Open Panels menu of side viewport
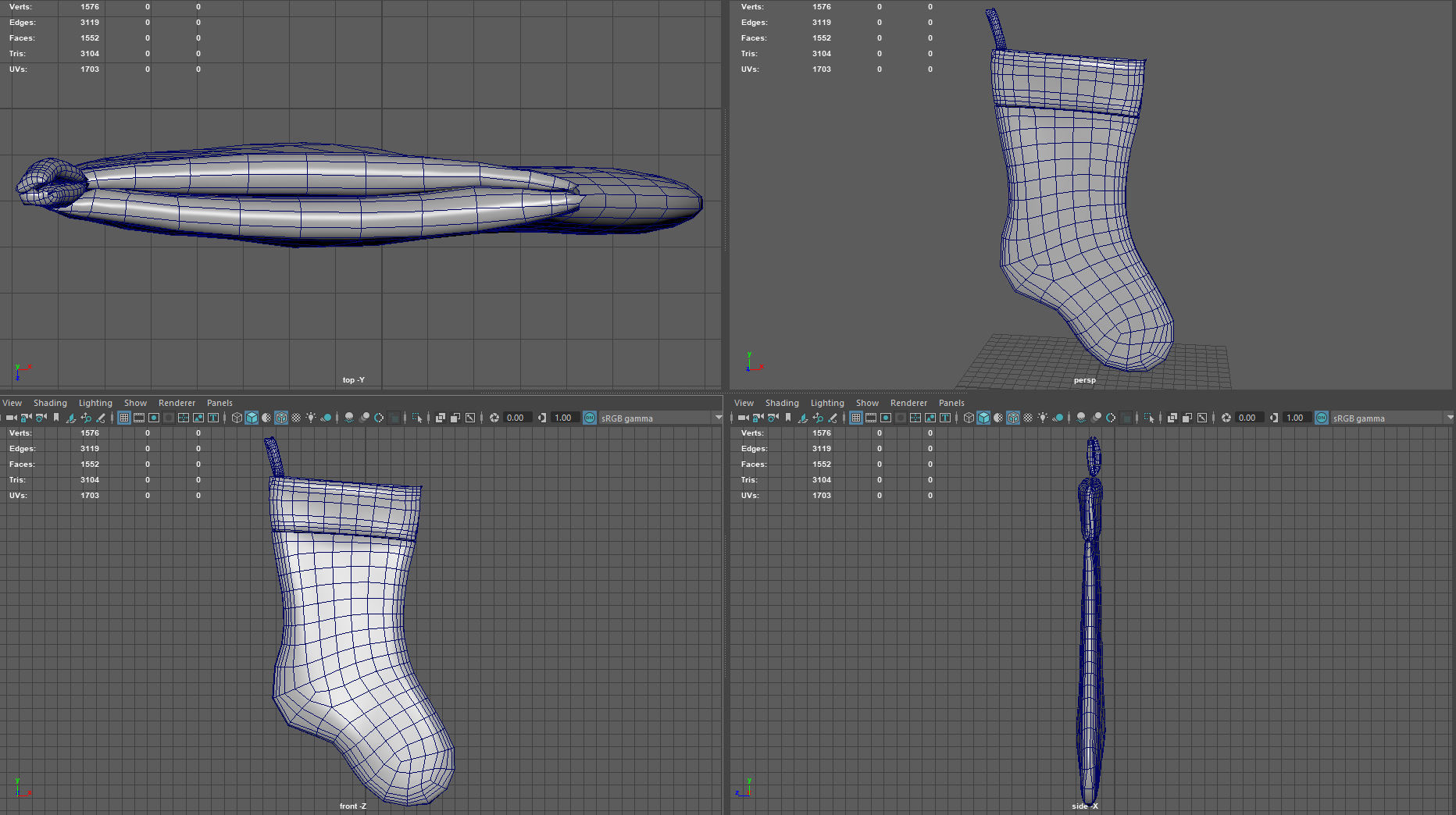 coord(951,403)
